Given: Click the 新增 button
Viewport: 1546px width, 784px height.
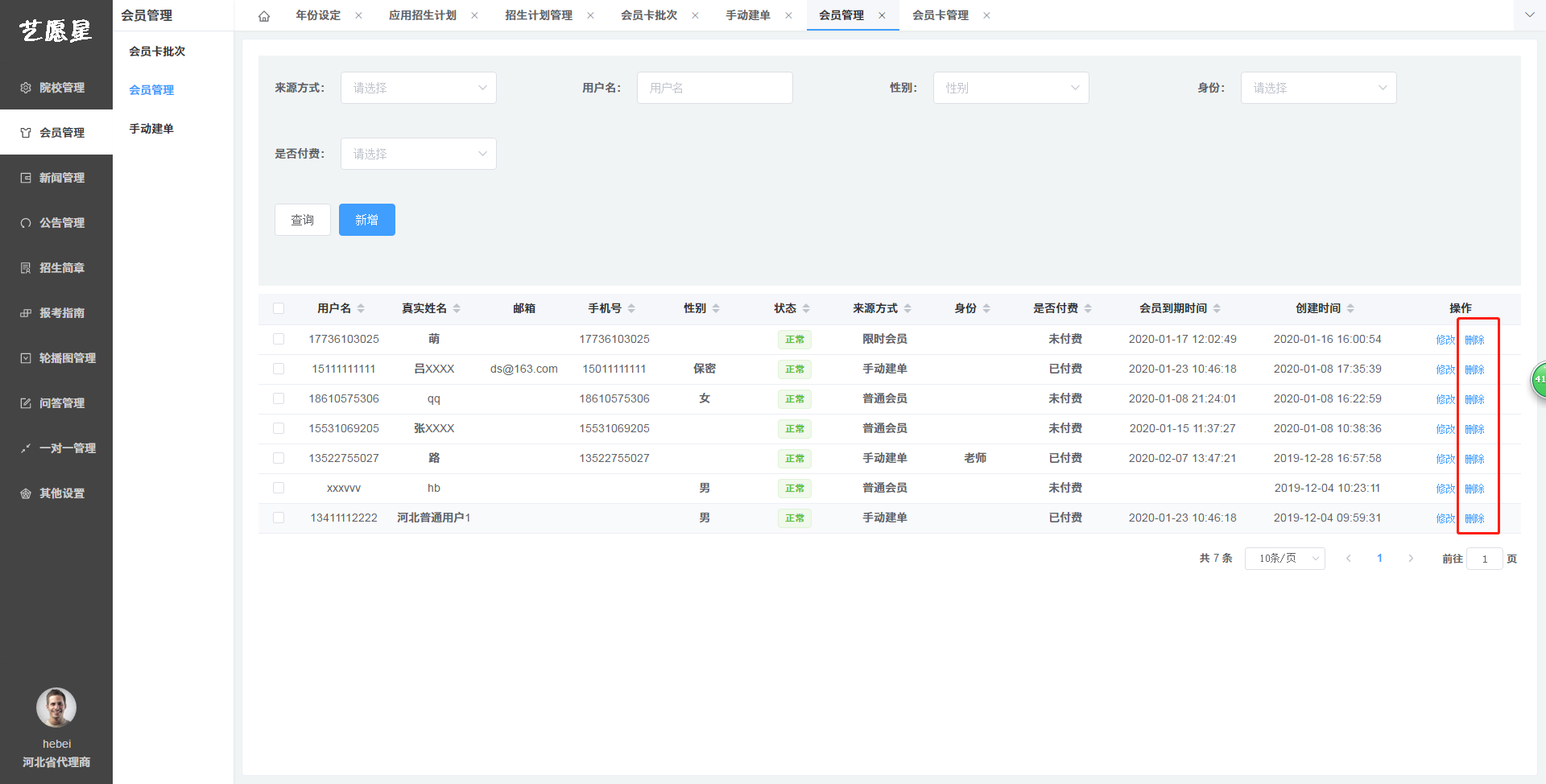Looking at the screenshot, I should click(367, 220).
